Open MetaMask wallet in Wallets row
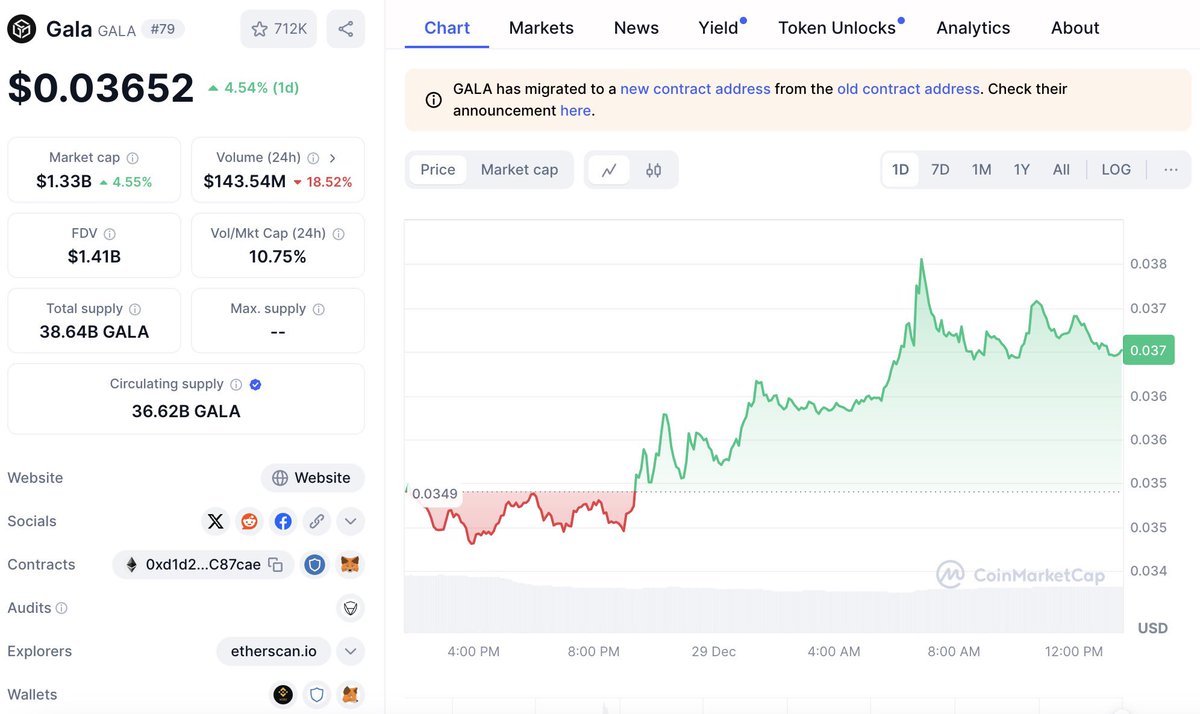 click(350, 694)
